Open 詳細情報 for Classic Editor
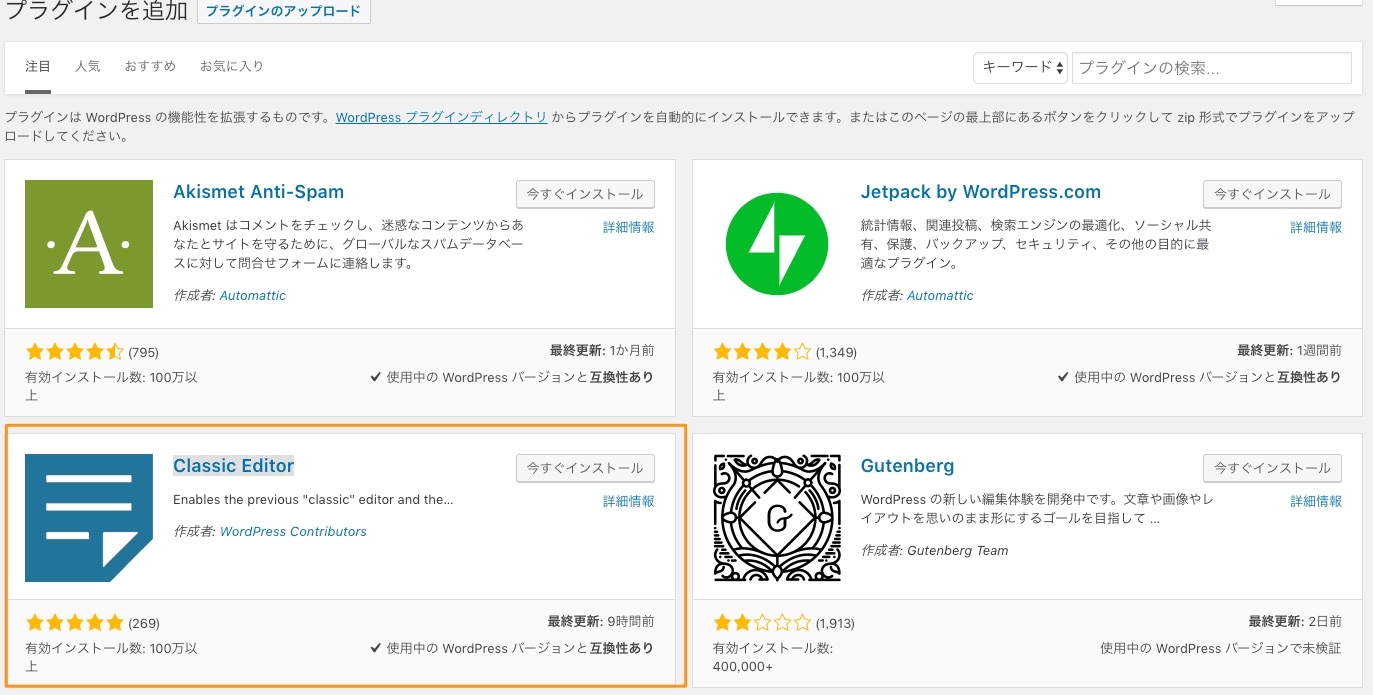The height and width of the screenshot is (695, 1373). (629, 502)
